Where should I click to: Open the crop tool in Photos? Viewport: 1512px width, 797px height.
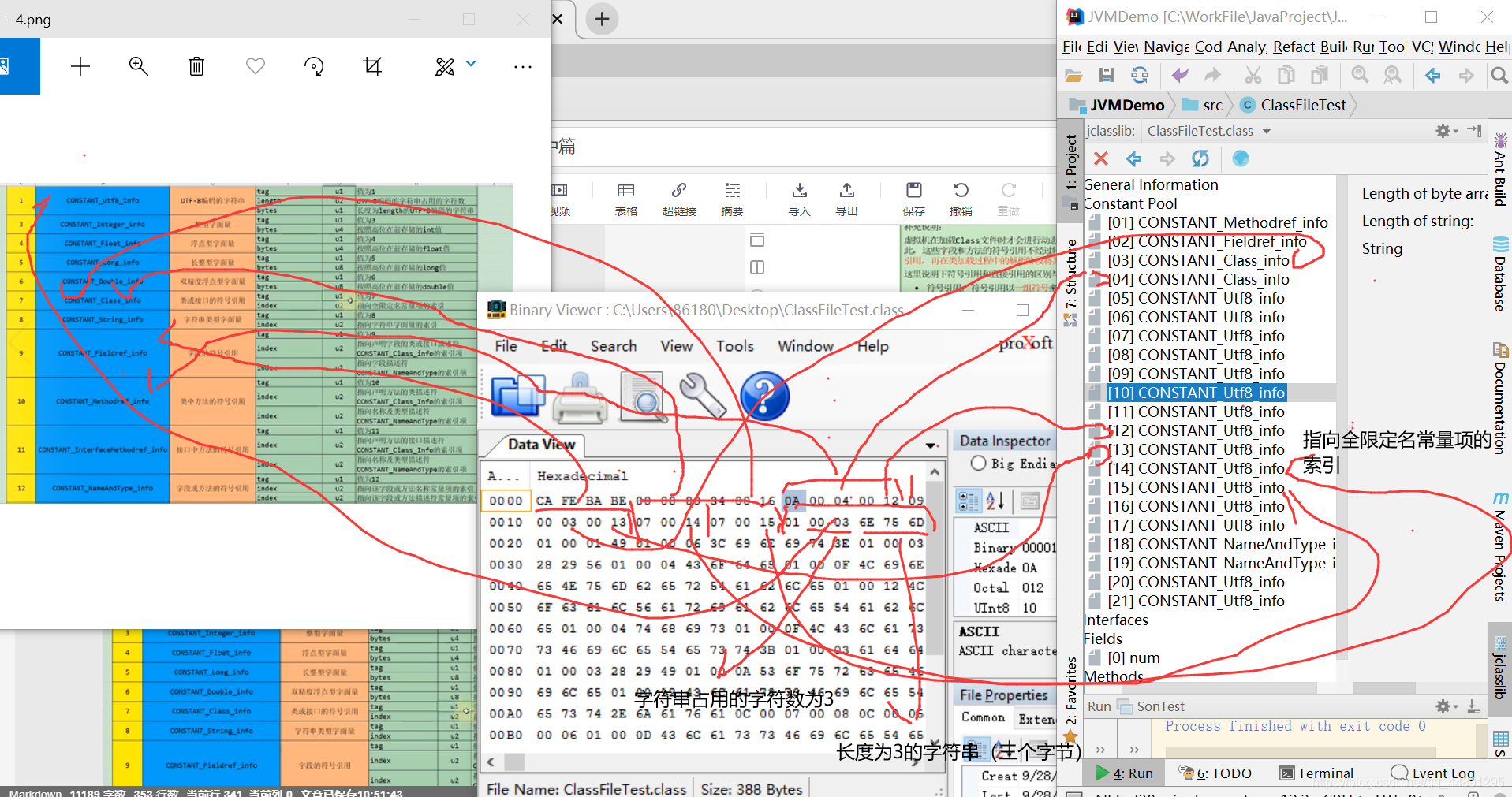point(372,66)
